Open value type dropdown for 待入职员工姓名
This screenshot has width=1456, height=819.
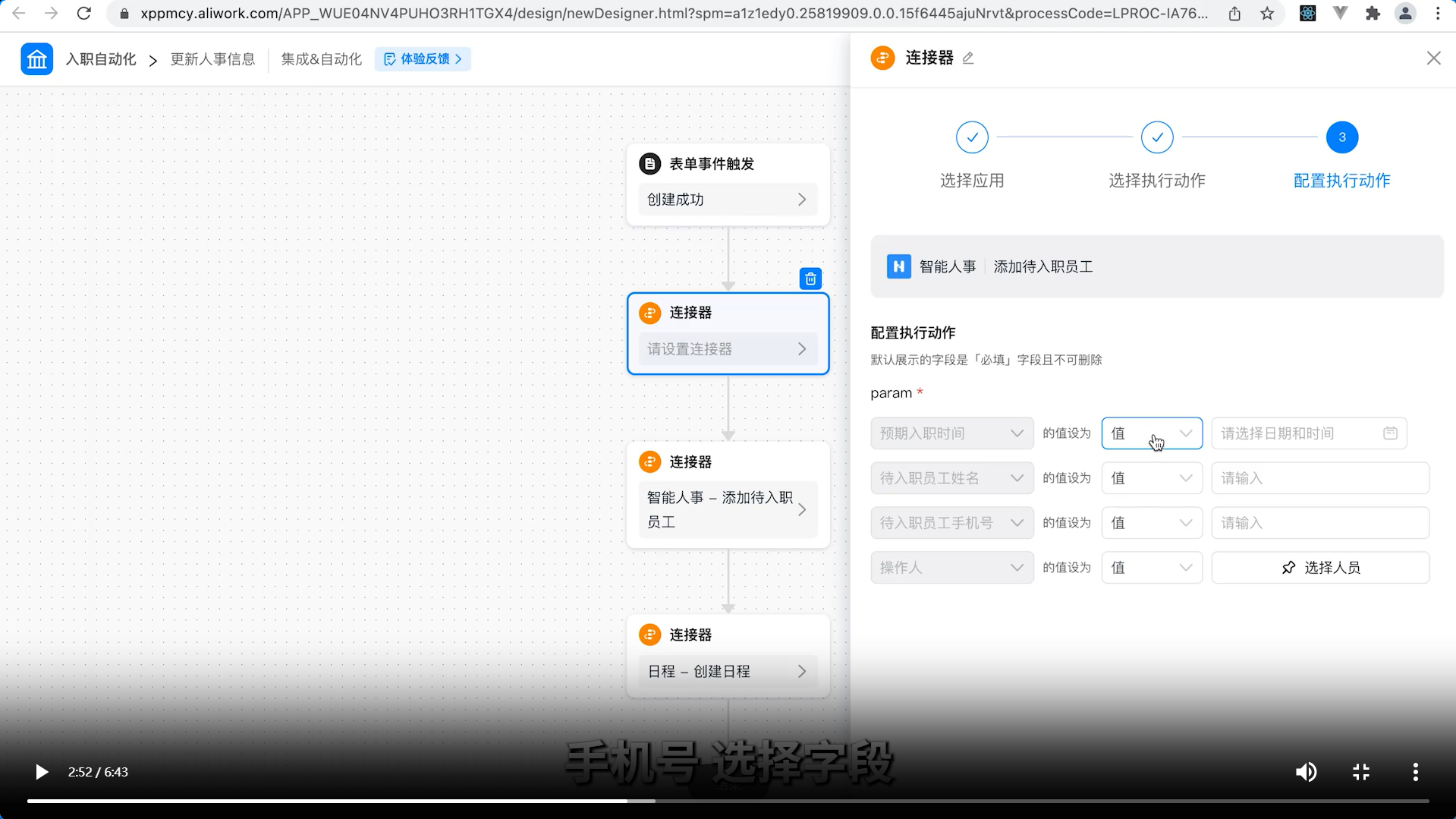[x=1152, y=478]
